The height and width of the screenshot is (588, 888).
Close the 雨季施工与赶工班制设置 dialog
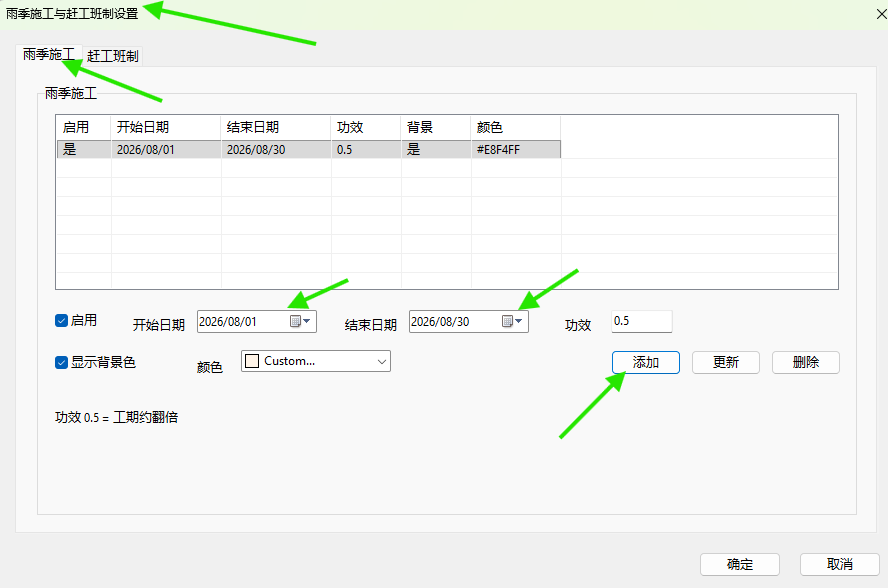[x=881, y=14]
